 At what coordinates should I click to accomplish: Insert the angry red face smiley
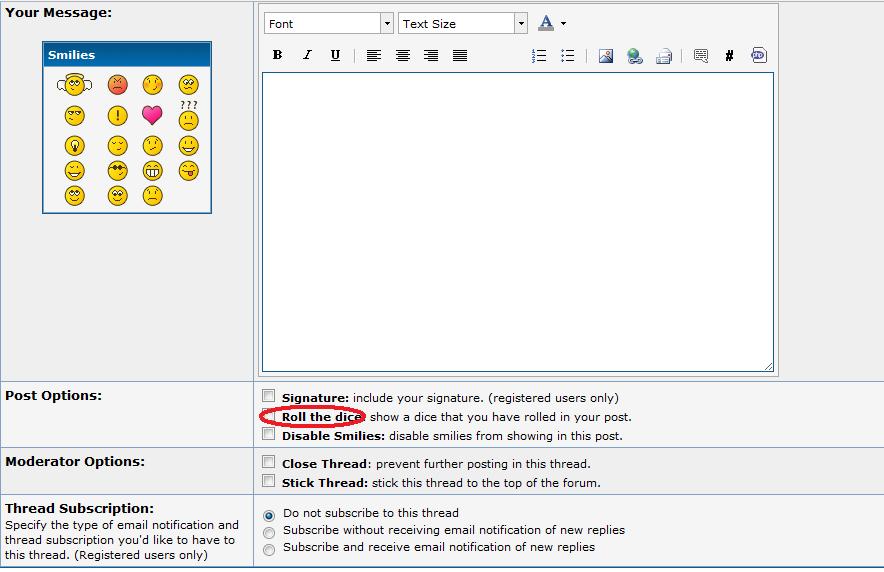118,86
